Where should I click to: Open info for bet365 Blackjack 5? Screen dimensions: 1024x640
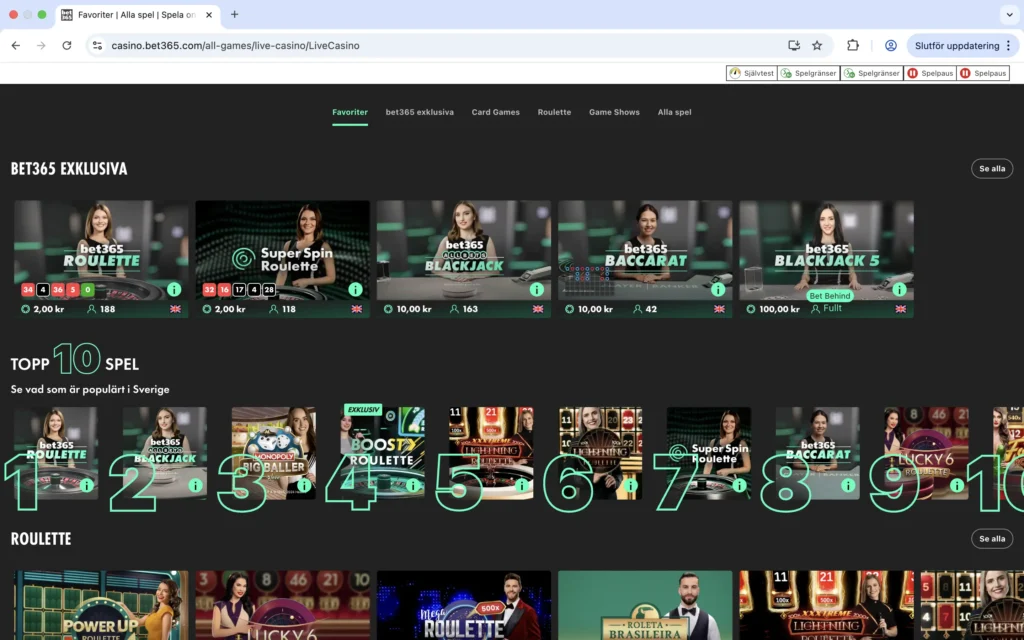(x=899, y=289)
